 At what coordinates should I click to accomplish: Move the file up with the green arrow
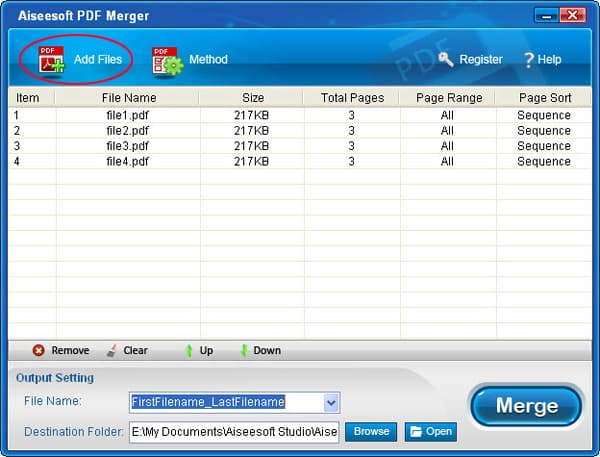pyautogui.click(x=188, y=351)
